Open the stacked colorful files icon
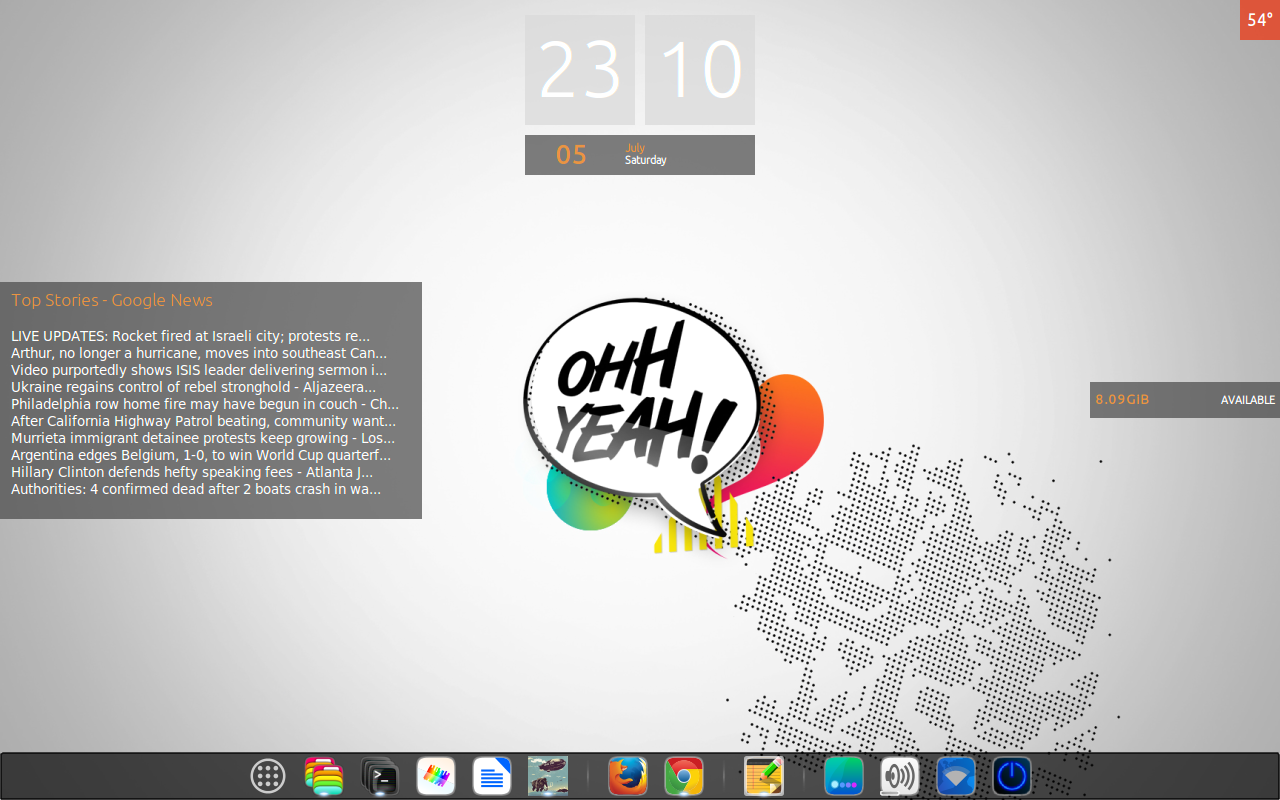This screenshot has height=800, width=1280. (x=324, y=776)
